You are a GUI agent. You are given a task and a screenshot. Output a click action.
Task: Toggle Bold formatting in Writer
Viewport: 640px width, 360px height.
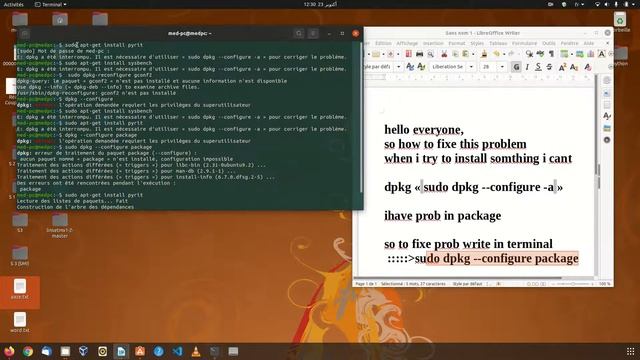coord(516,67)
